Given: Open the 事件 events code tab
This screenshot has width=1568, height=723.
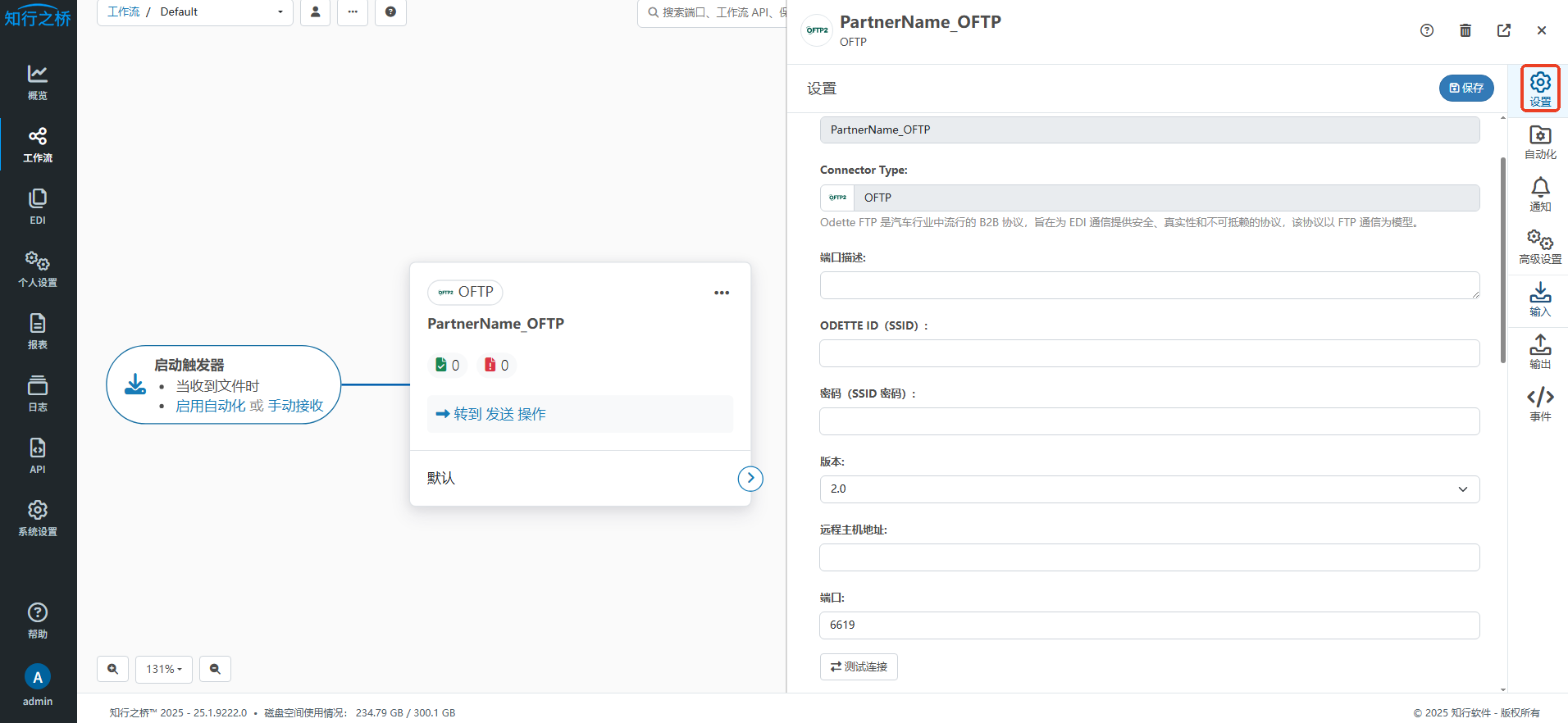Looking at the screenshot, I should click(x=1539, y=404).
